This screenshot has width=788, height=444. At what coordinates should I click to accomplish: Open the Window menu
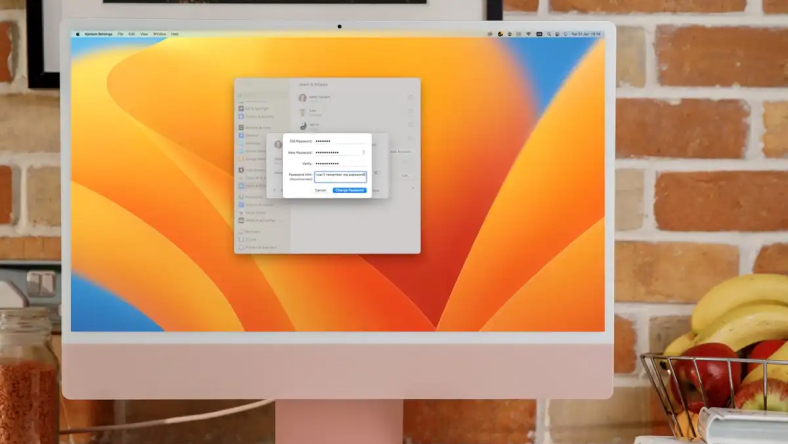coord(159,34)
